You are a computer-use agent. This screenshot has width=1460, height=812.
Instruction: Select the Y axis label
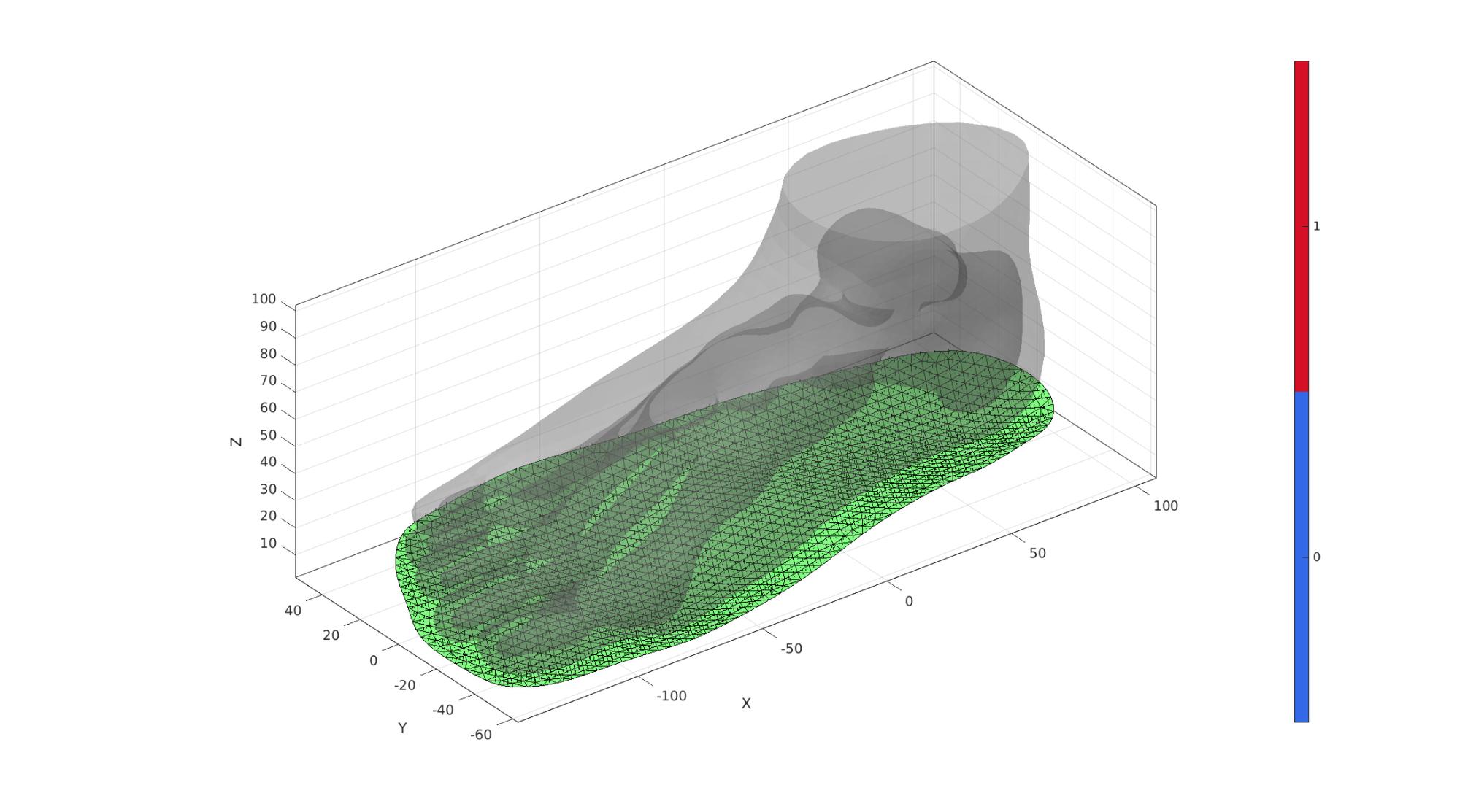click(402, 728)
